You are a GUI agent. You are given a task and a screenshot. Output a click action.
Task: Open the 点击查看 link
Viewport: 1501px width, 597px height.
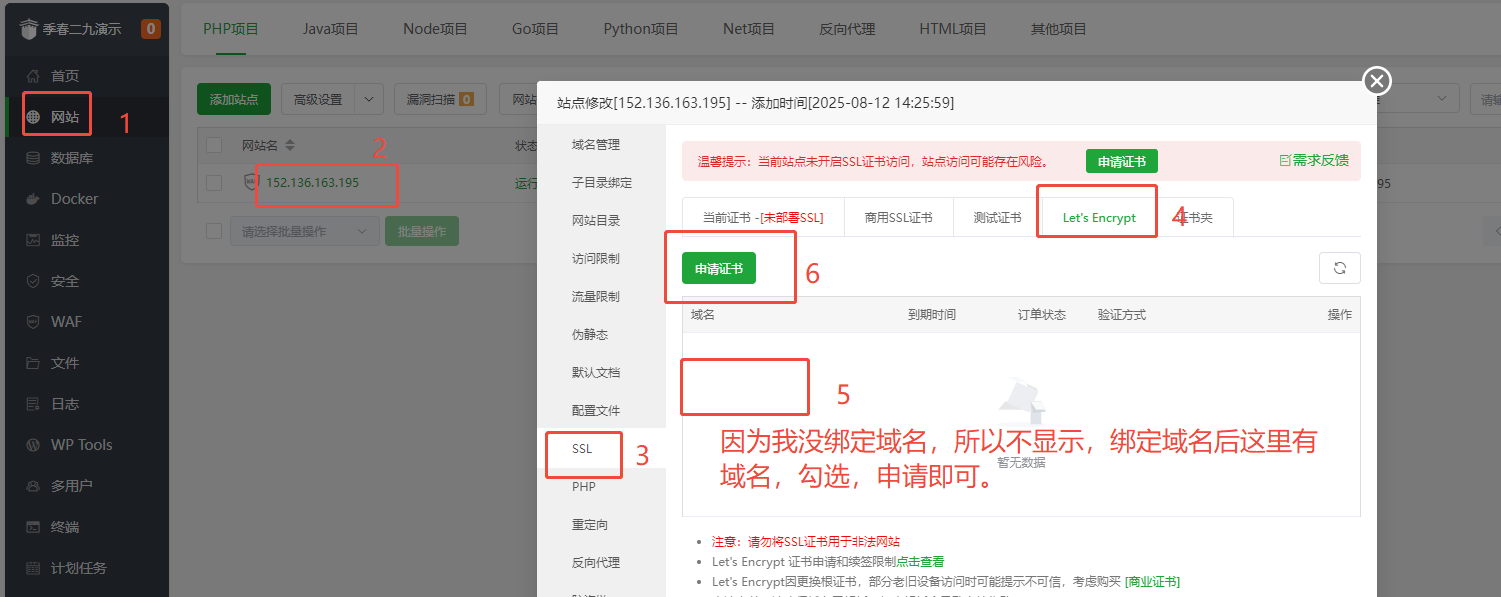tap(920, 562)
